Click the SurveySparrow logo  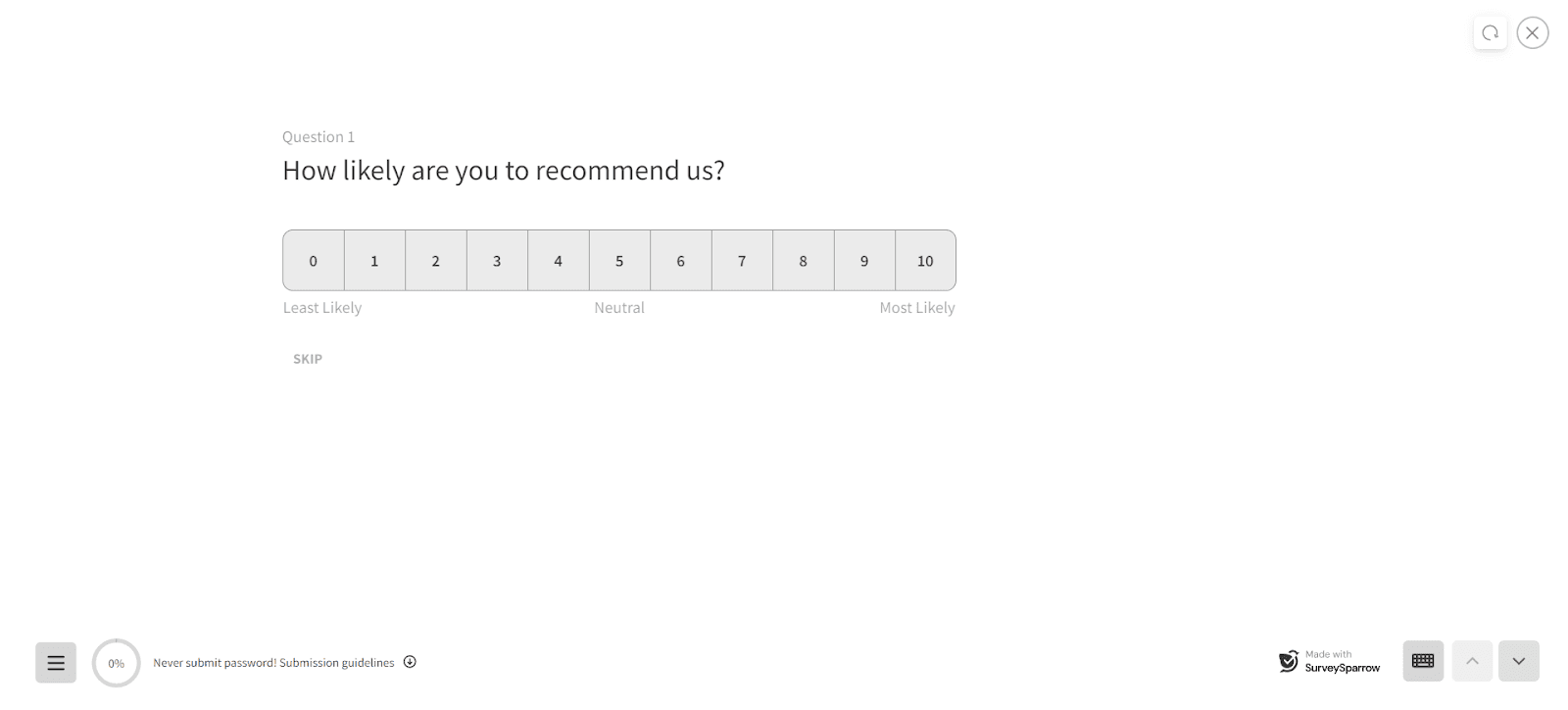coord(1289,661)
